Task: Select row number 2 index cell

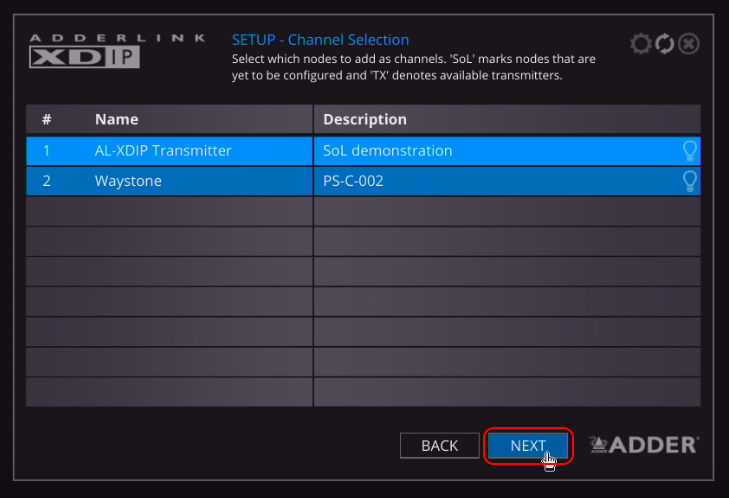Action: click(x=46, y=181)
